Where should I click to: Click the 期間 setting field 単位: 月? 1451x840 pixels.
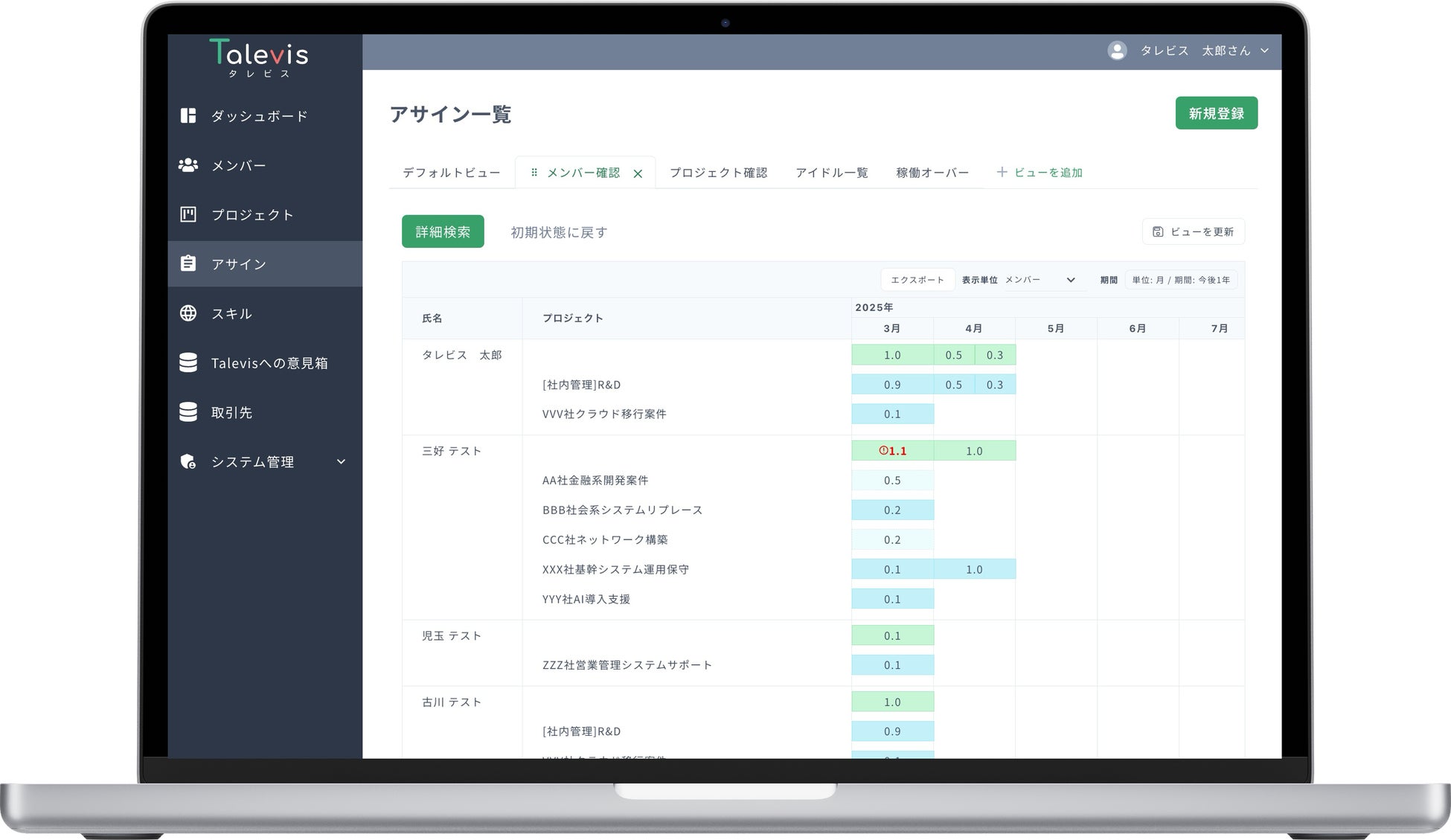click(1180, 280)
